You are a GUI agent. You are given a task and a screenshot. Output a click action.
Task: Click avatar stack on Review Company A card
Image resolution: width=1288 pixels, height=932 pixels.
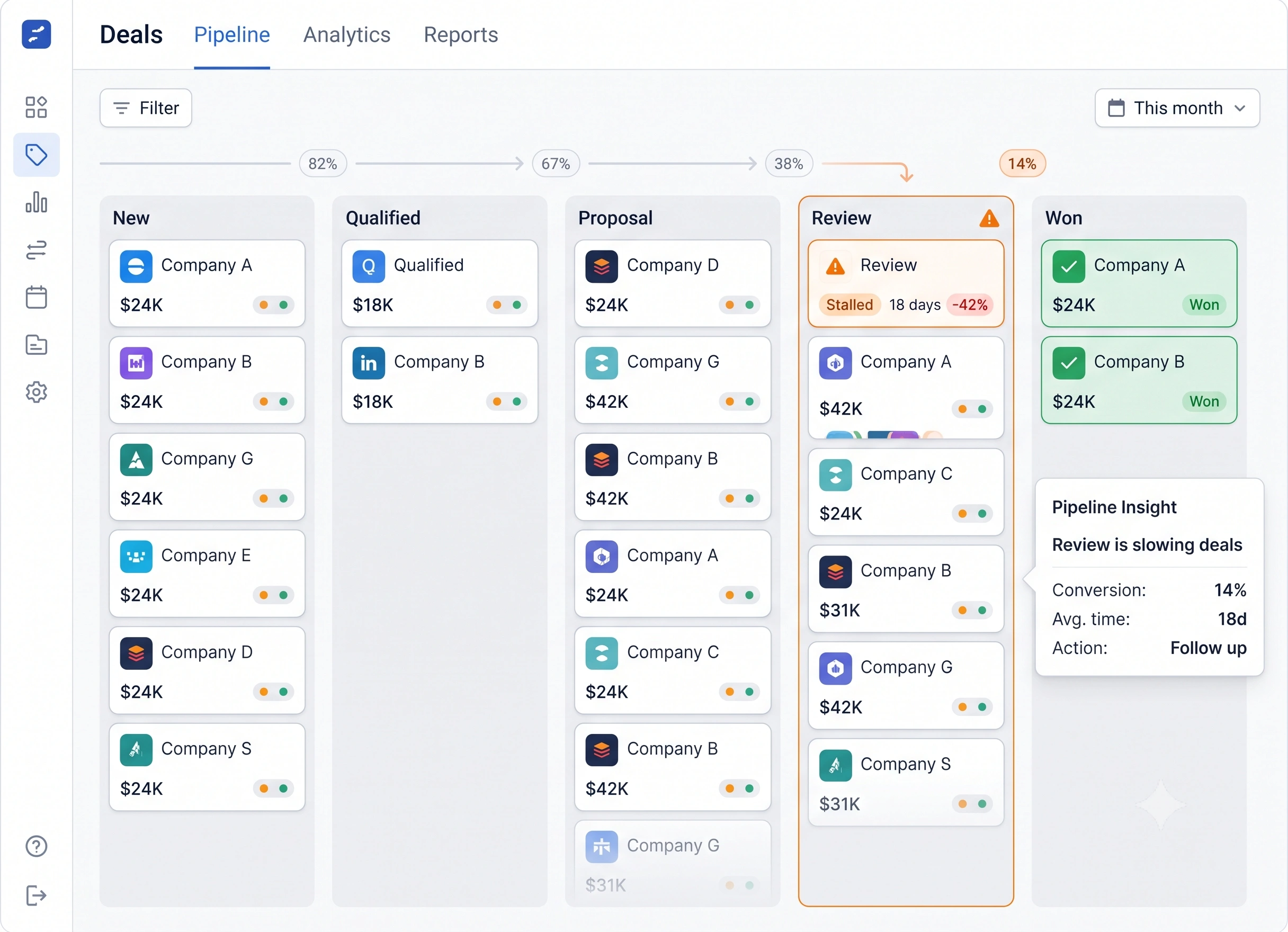[x=884, y=435]
